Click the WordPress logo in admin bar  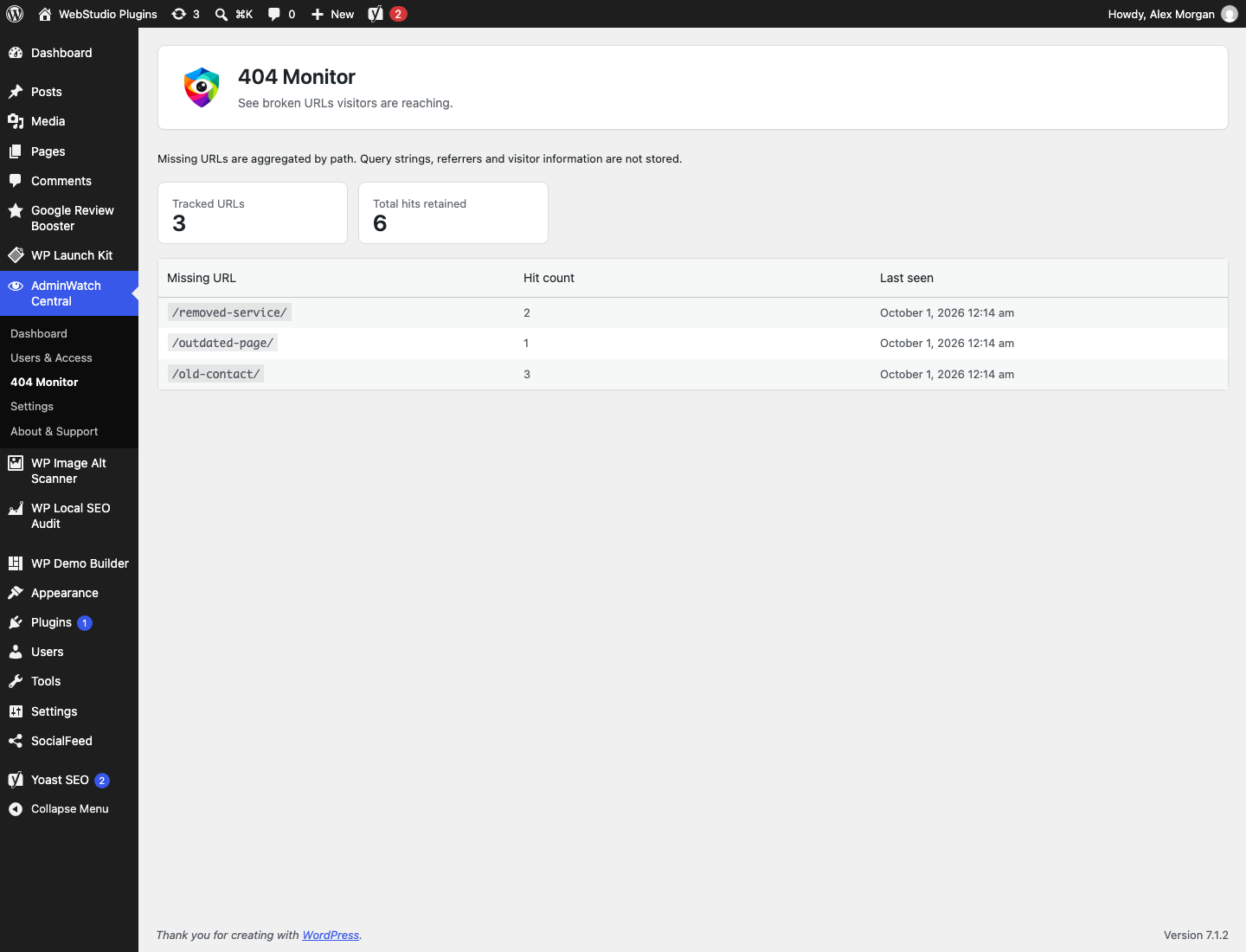pos(15,14)
